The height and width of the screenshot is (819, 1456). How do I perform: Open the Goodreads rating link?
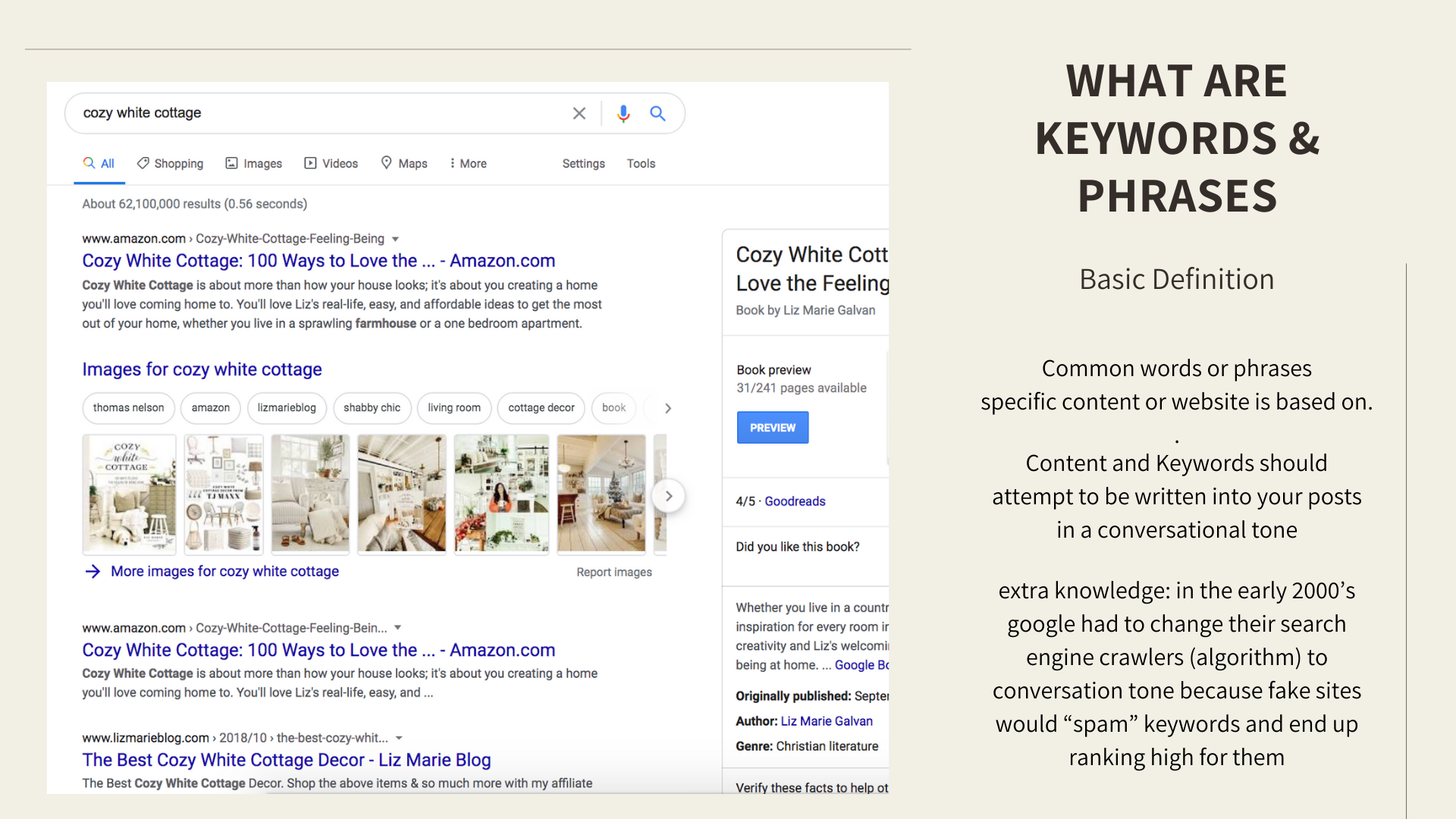pos(794,501)
